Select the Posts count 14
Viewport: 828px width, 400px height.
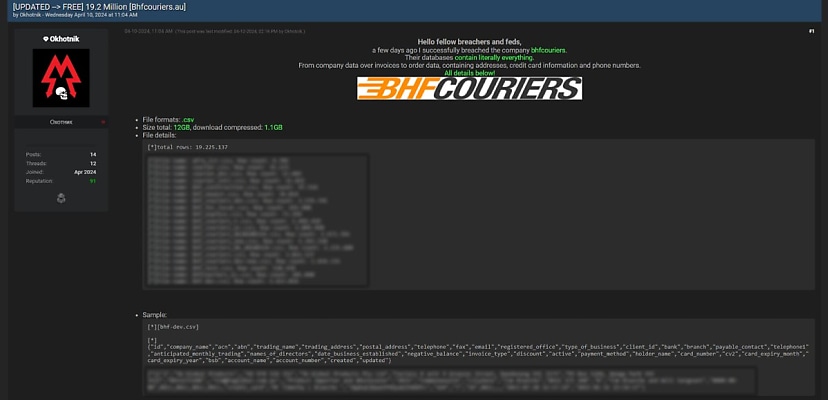pyautogui.click(x=93, y=154)
